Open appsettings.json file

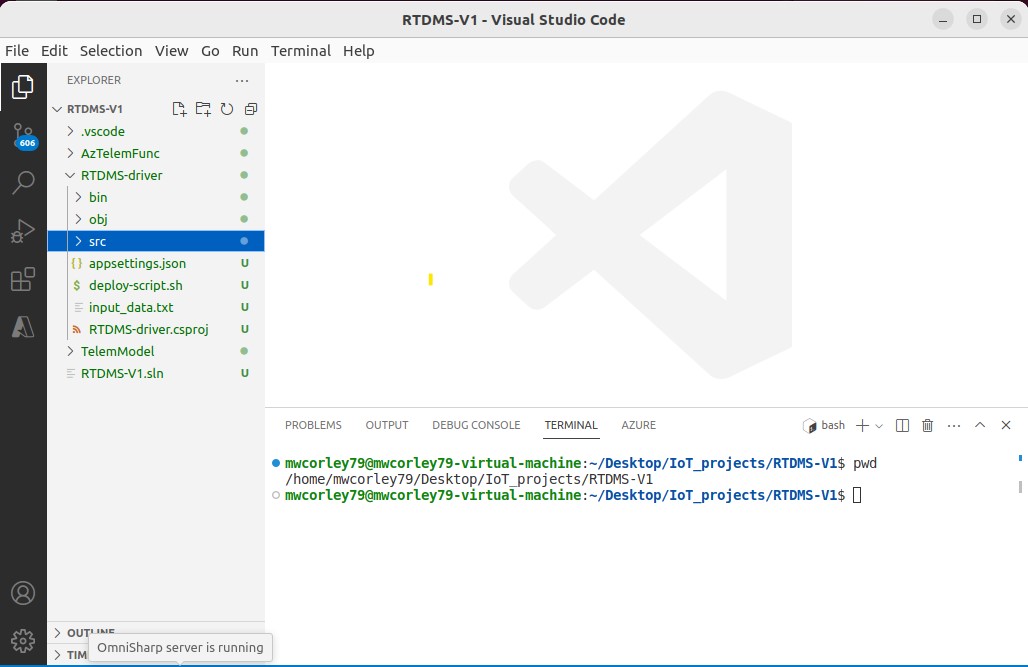pos(156,264)
